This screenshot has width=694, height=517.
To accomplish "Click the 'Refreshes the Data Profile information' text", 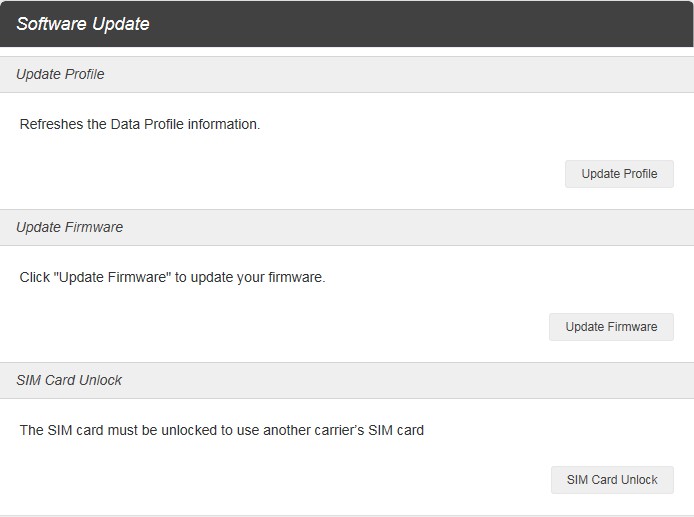I will click(x=140, y=124).
